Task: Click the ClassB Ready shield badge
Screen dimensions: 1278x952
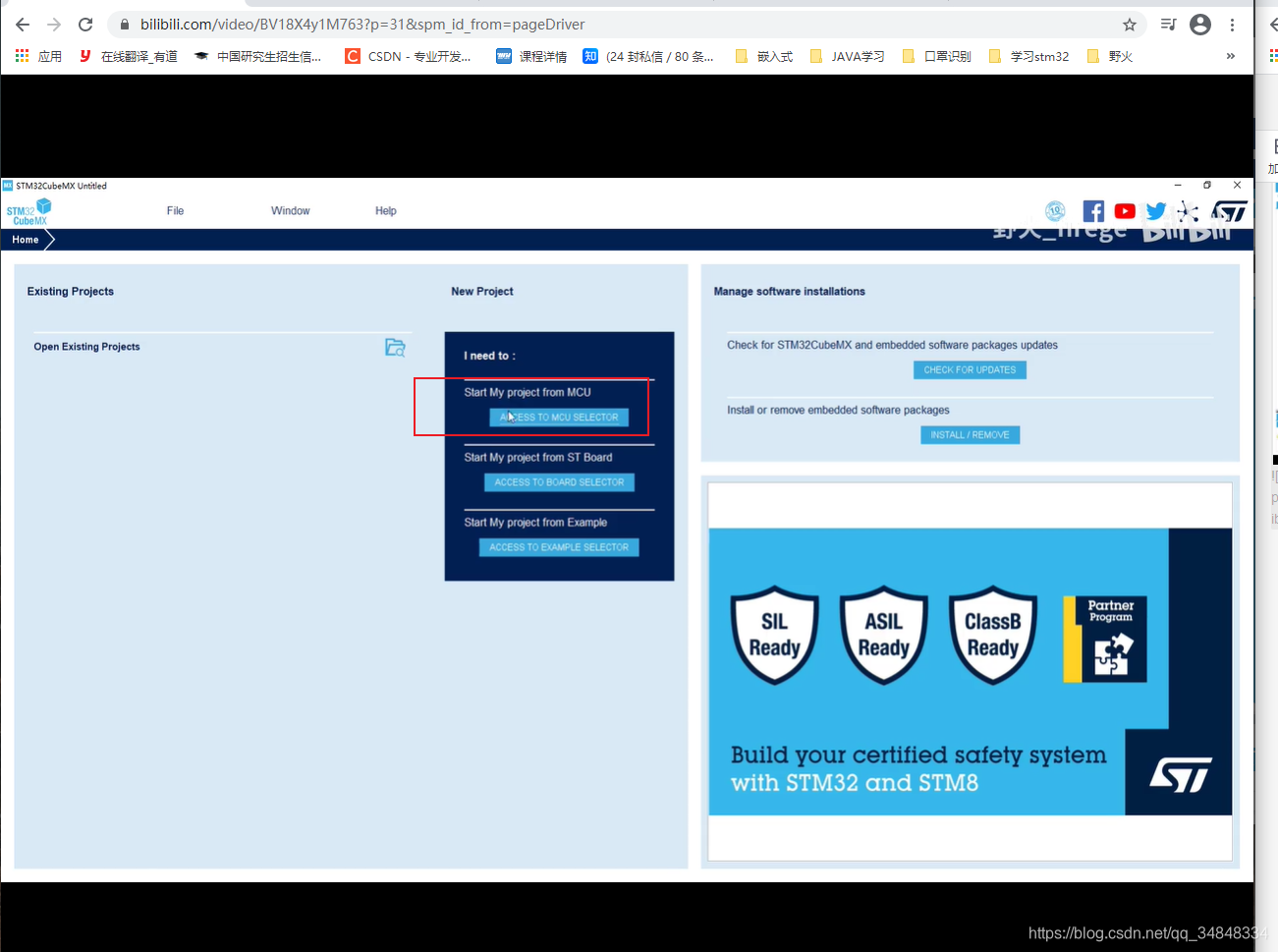Action: point(993,635)
